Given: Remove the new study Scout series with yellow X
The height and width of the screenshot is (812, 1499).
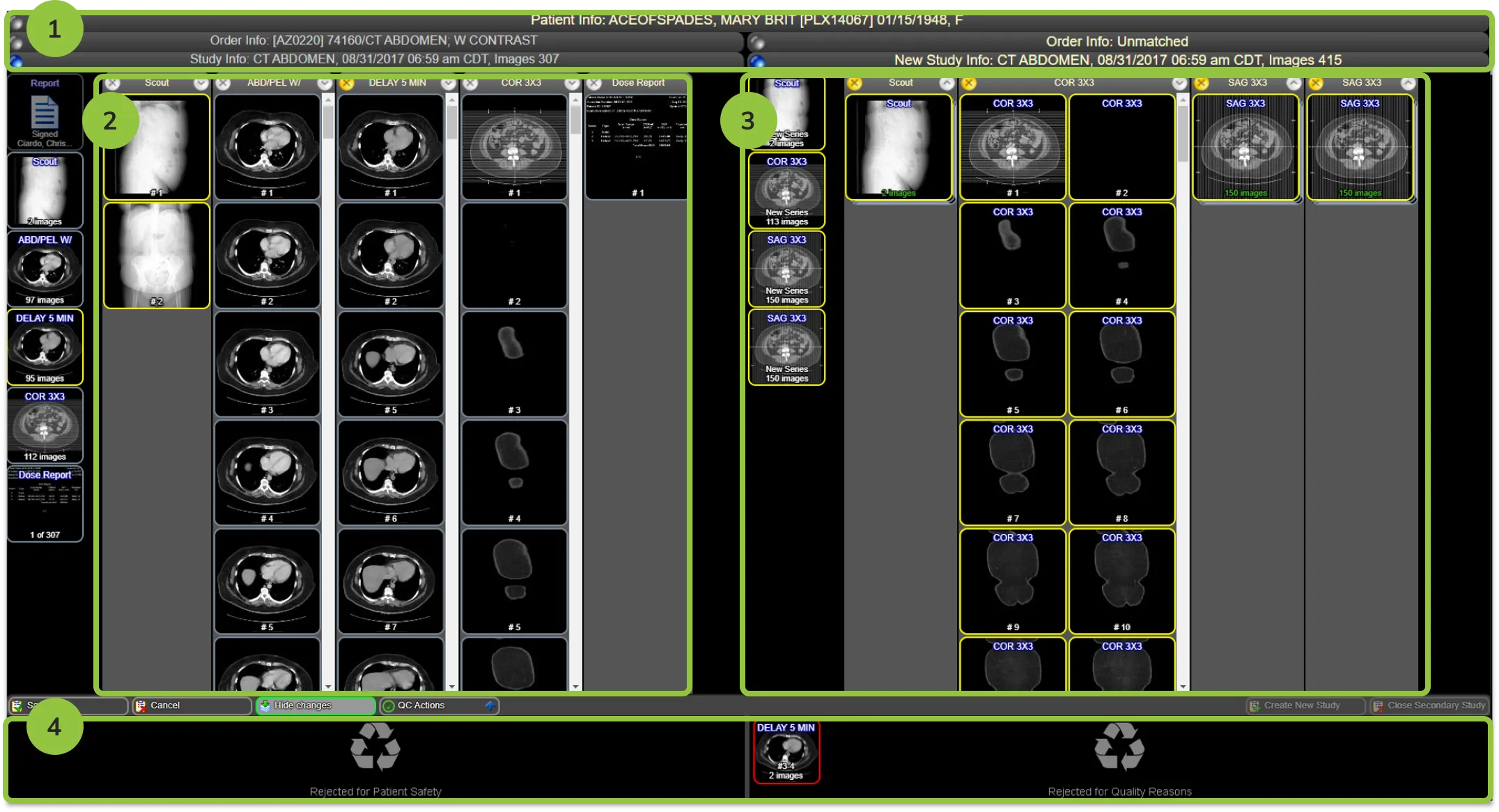Looking at the screenshot, I should [855, 84].
